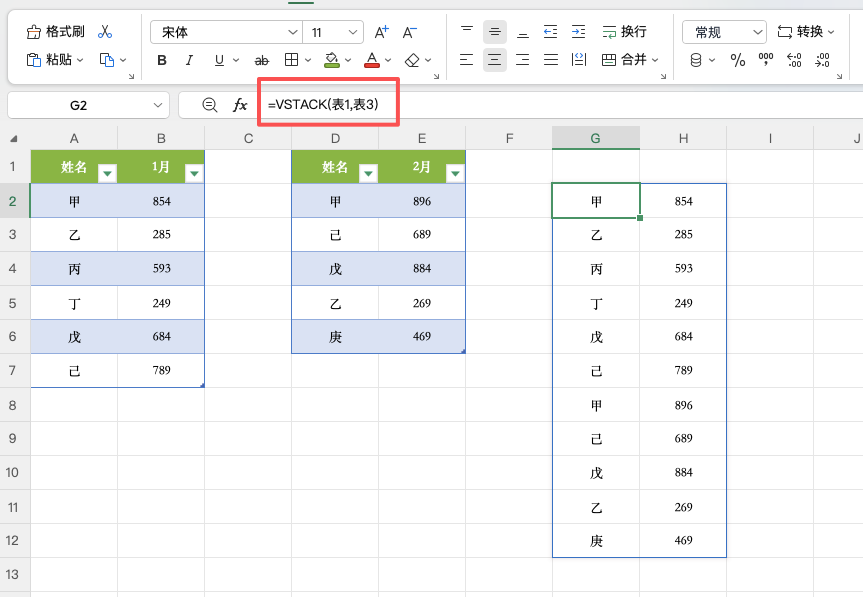Viewport: 863px width, 597px height.
Task: Open the number format (常规) dropdown
Action: click(724, 32)
